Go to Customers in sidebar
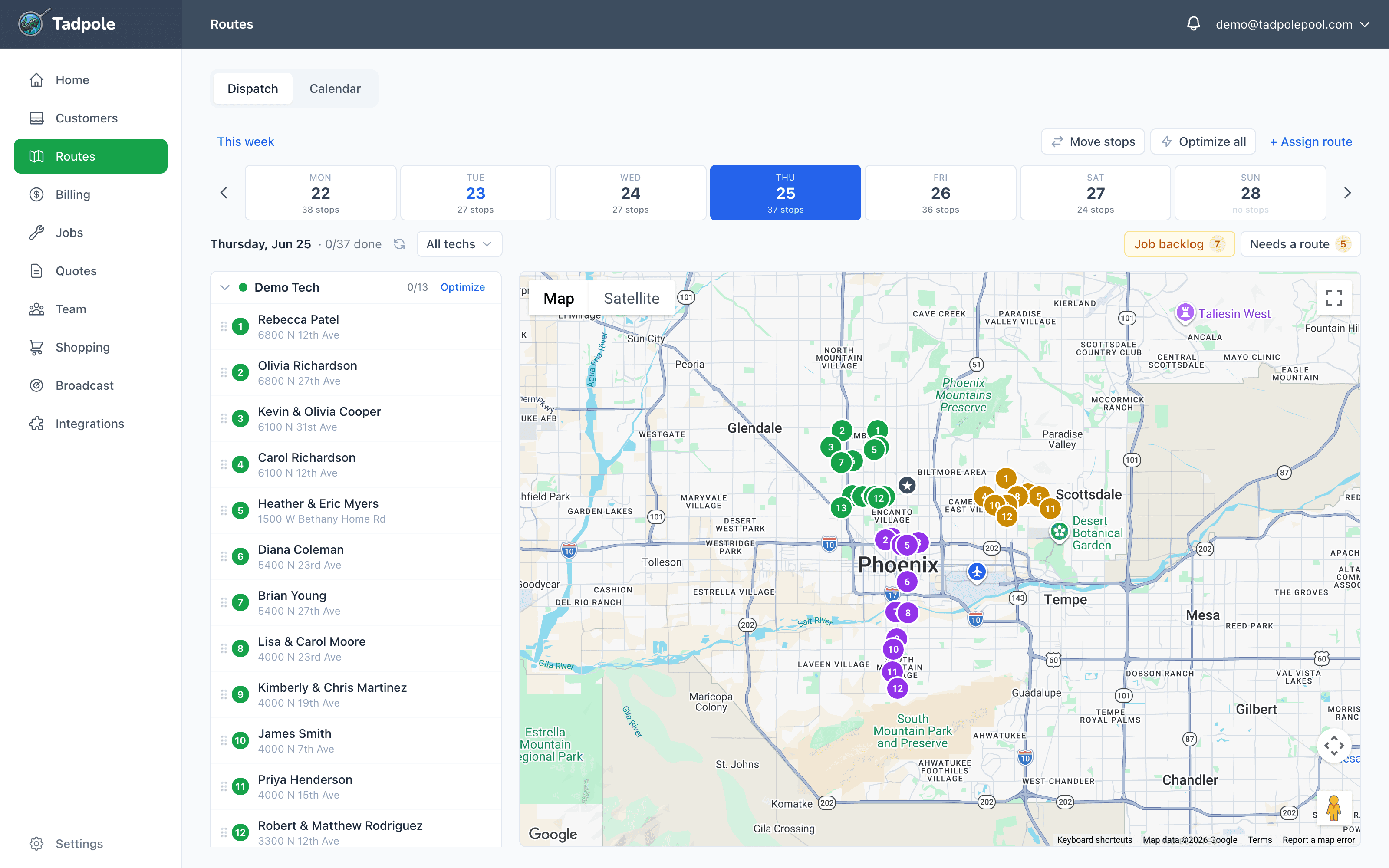1389x868 pixels. click(x=91, y=118)
